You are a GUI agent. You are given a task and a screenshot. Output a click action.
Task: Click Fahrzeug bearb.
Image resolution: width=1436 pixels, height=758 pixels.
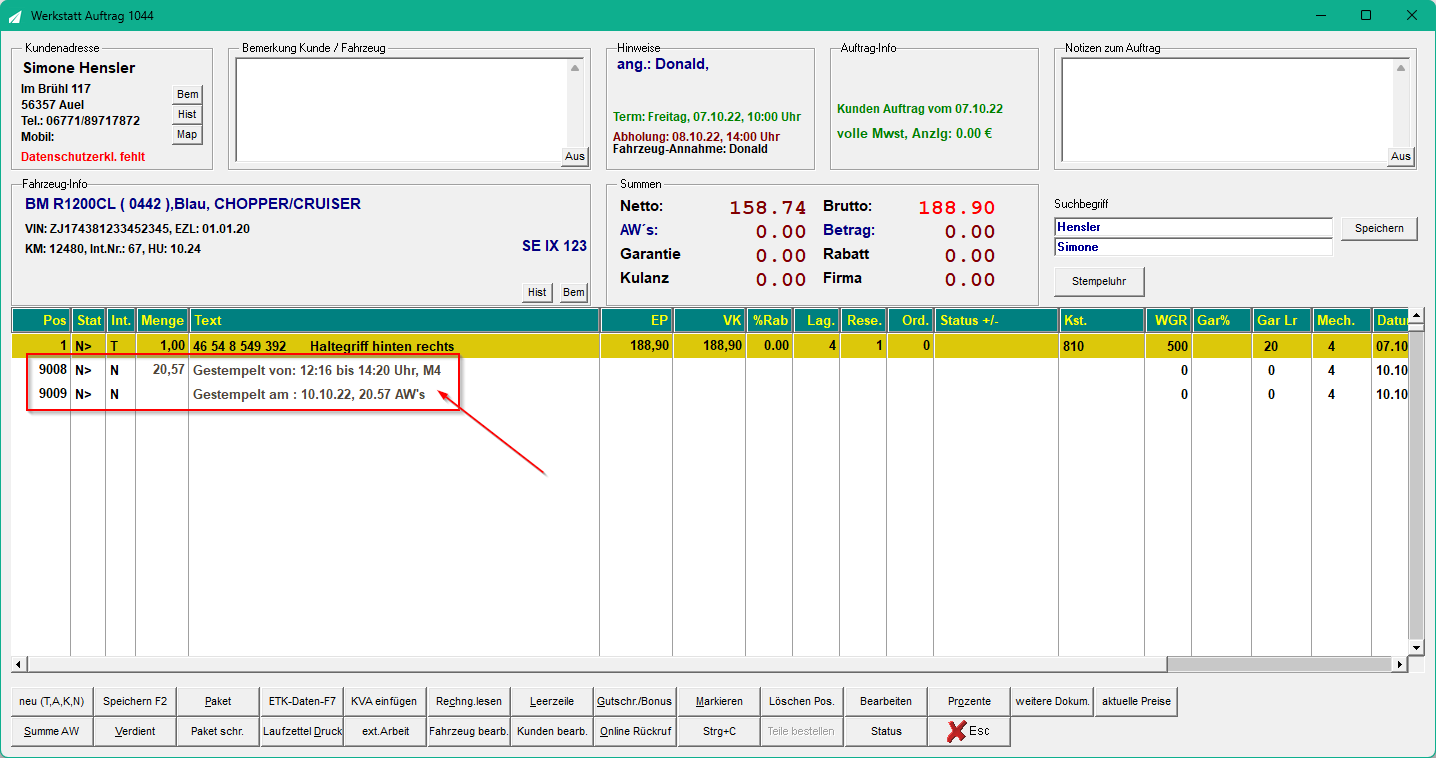click(469, 731)
